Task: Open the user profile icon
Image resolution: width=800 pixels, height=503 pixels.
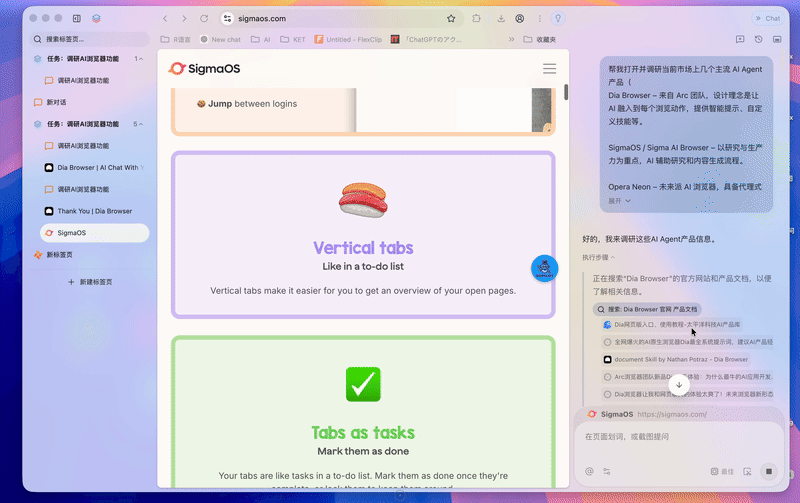Action: coord(519,18)
